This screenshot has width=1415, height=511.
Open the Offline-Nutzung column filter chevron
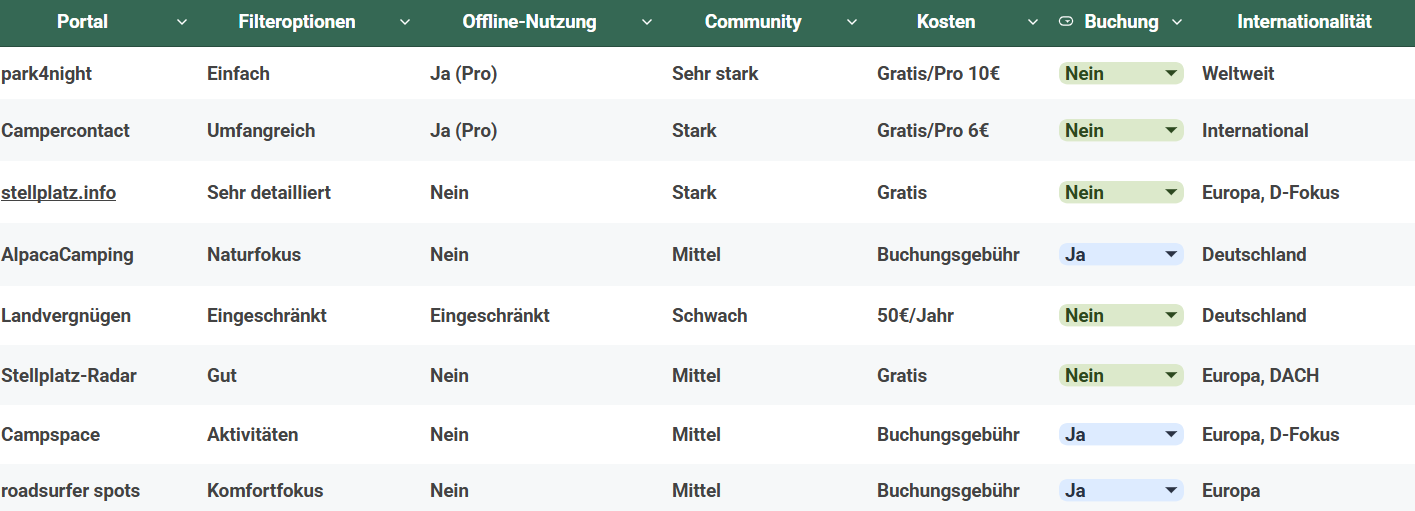point(647,22)
